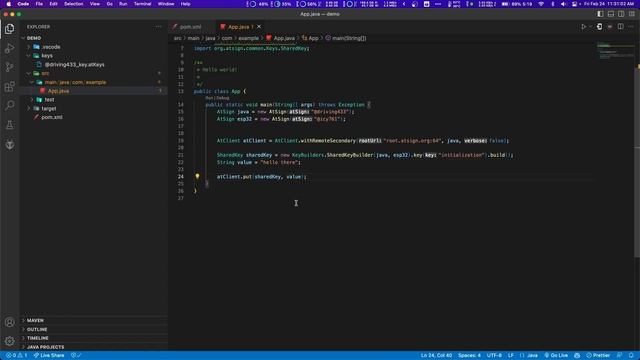
Task: Open the Selection menu
Action: (73, 4)
